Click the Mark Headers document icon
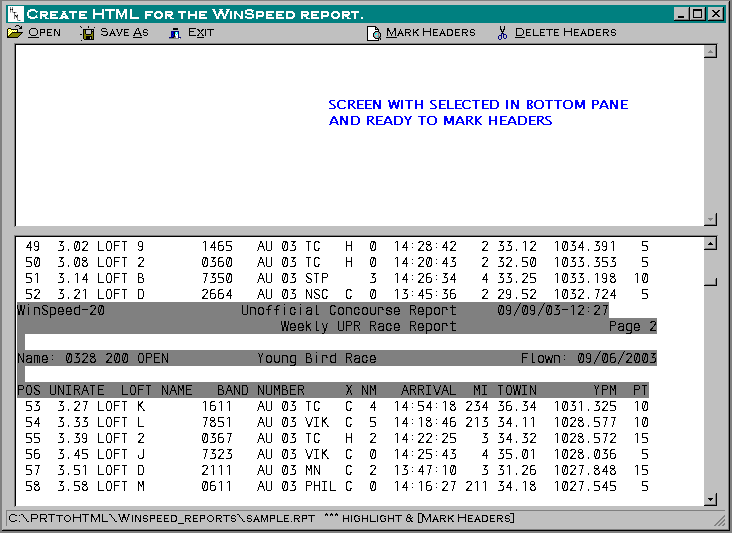This screenshot has height=533, width=732. coord(374,33)
